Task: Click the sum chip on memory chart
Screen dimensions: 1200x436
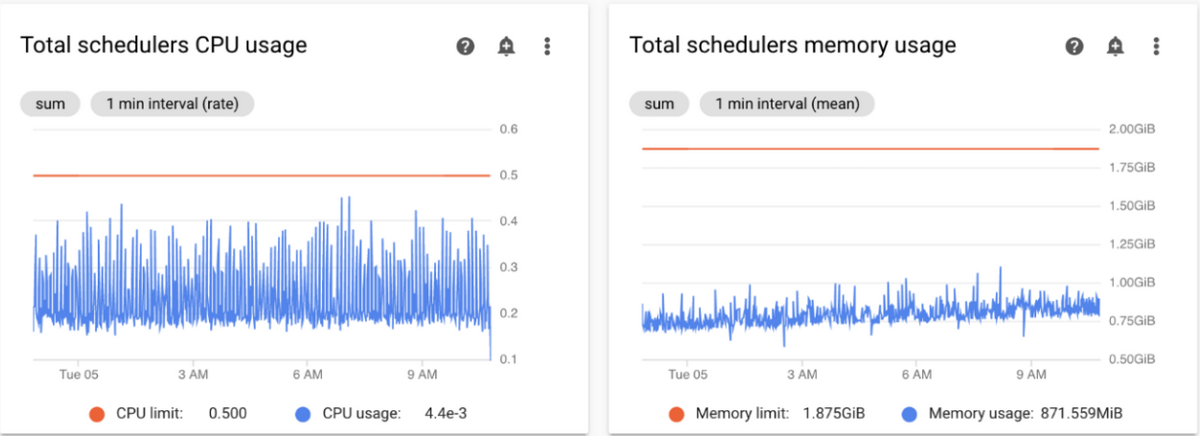Action: coord(659,104)
